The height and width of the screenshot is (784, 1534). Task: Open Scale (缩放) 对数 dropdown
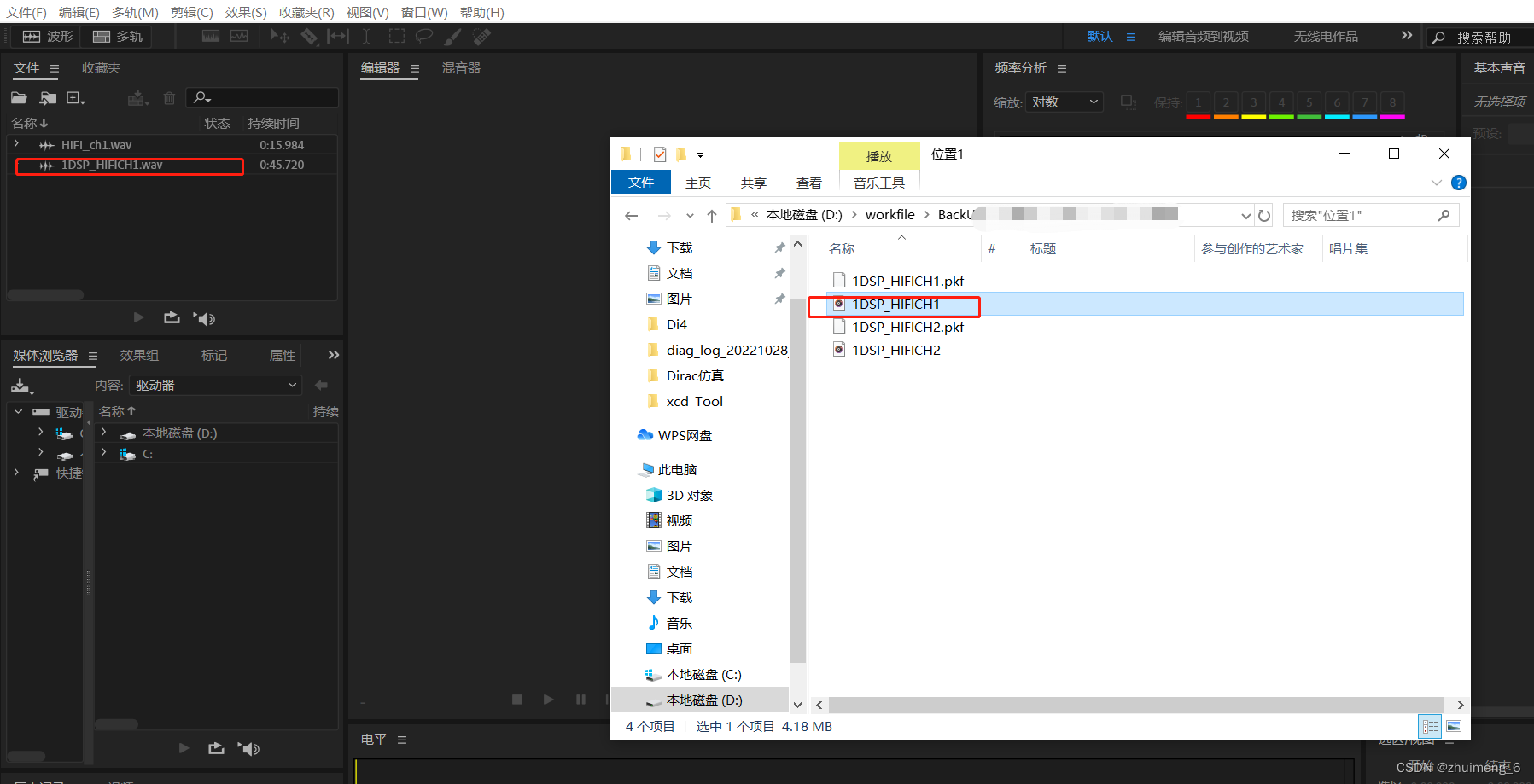tap(1064, 102)
